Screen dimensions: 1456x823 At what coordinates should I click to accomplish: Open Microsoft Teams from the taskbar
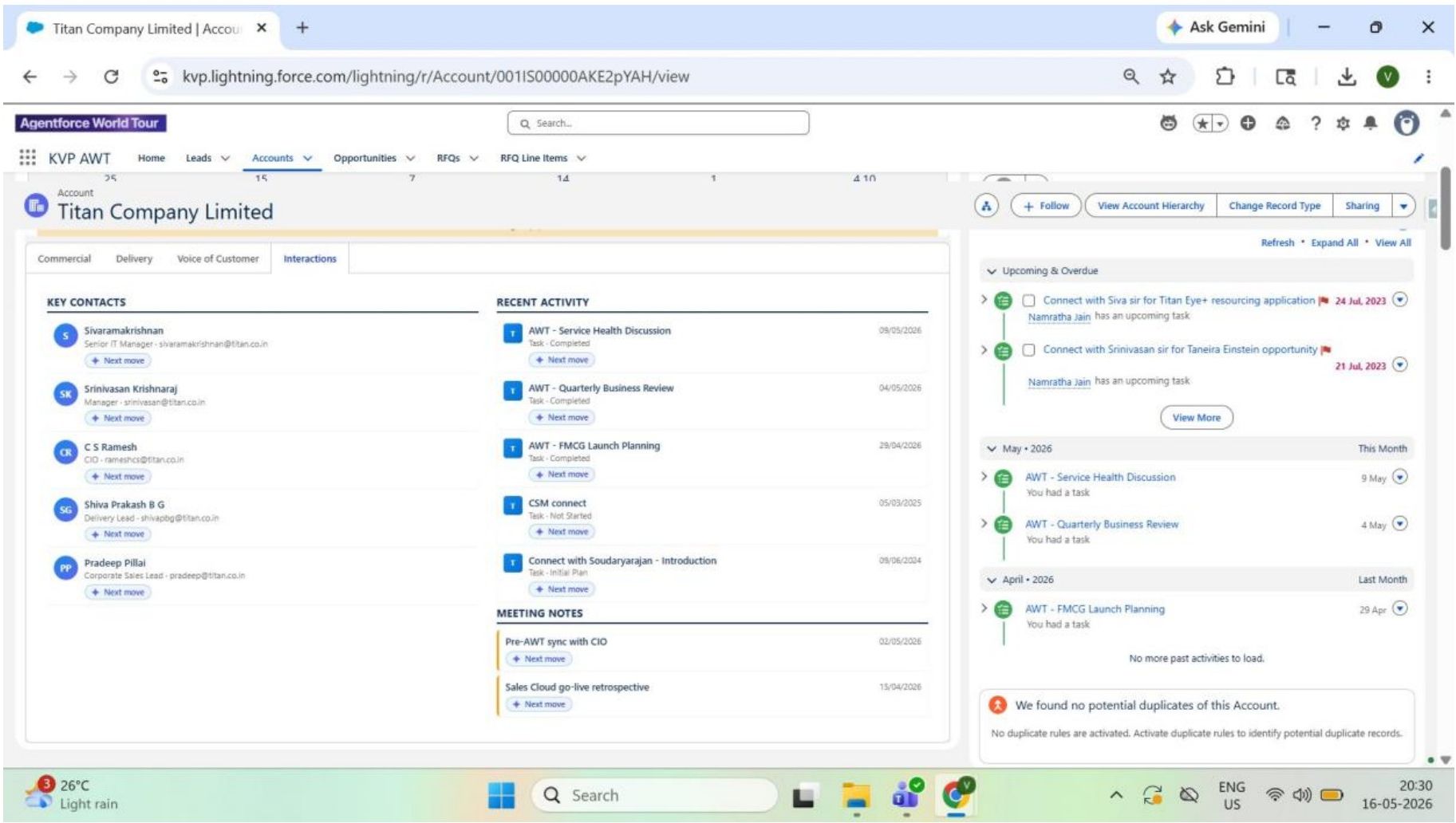coord(907,794)
